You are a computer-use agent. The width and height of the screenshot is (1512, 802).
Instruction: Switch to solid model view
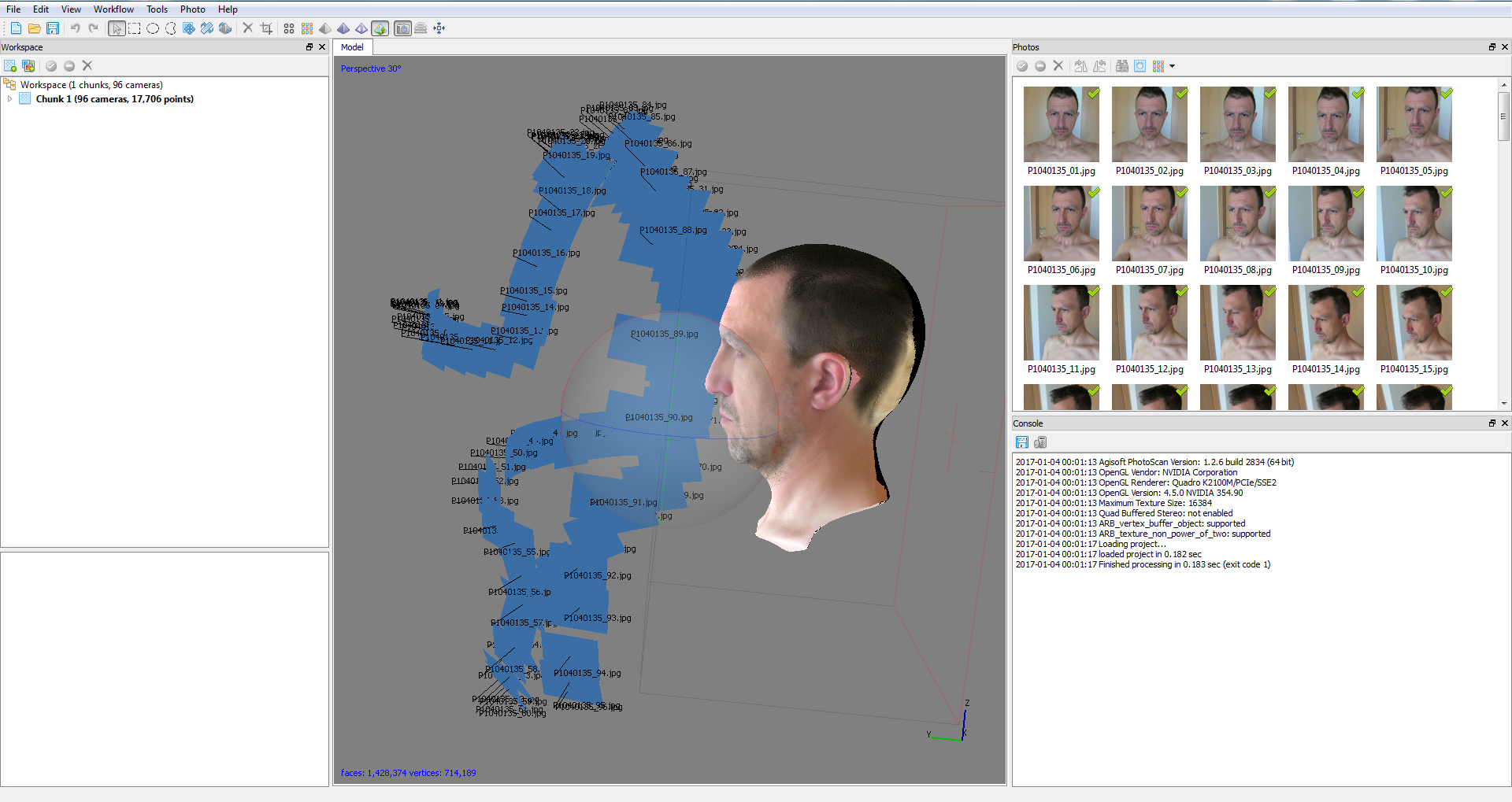point(343,28)
